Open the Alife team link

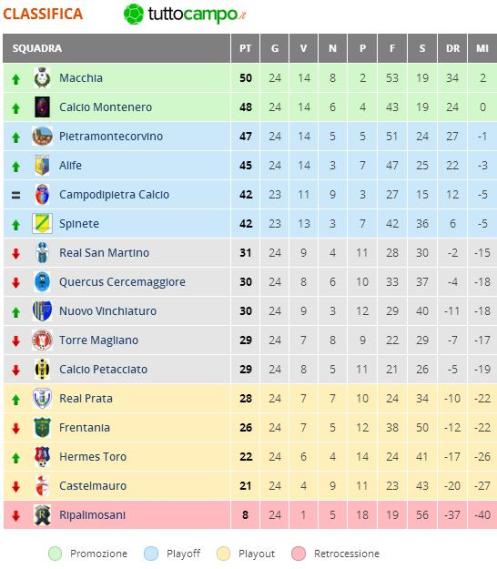[x=70, y=165]
